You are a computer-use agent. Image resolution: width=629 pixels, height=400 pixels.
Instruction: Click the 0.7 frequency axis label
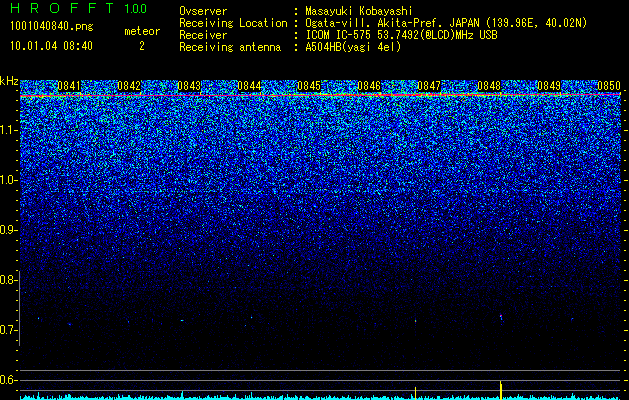pyautogui.click(x=9, y=330)
